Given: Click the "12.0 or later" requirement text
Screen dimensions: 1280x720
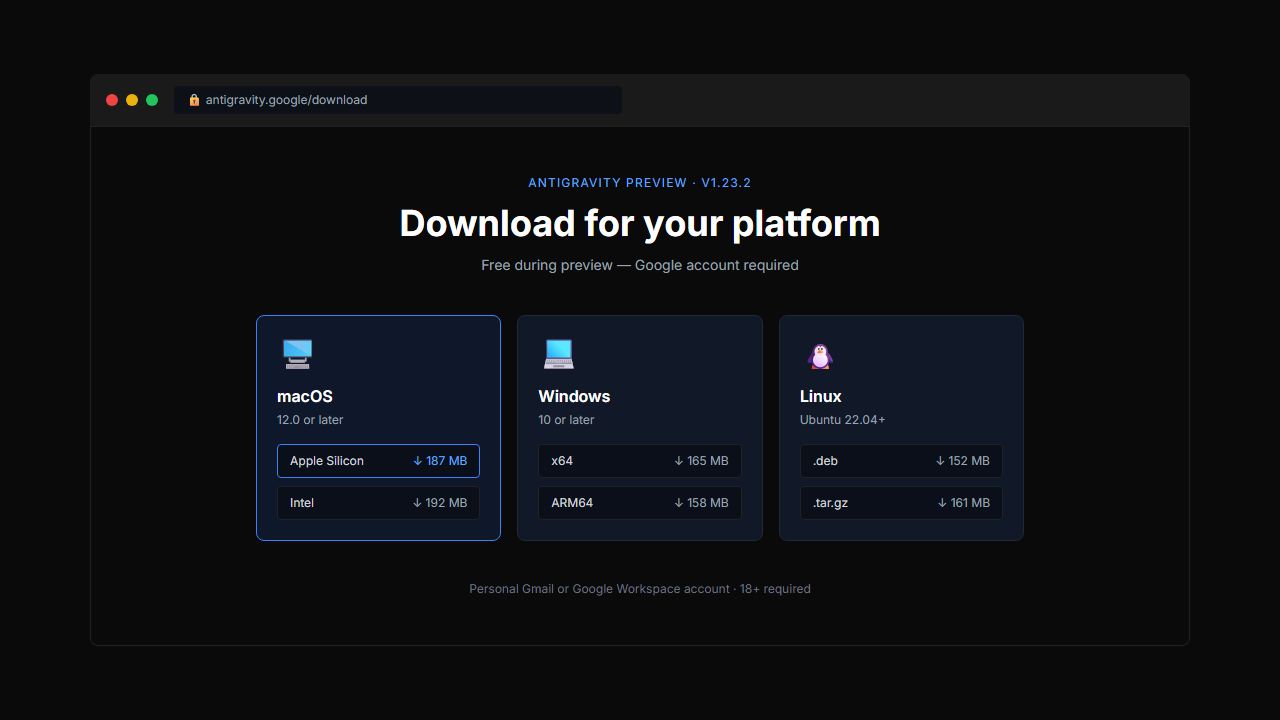Looking at the screenshot, I should click(x=310, y=420).
